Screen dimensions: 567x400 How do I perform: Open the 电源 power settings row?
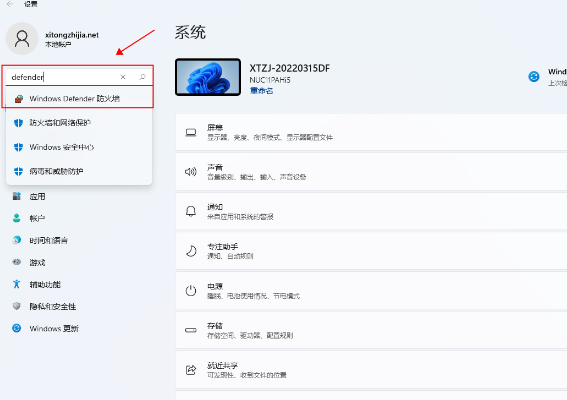pyautogui.click(x=371, y=291)
